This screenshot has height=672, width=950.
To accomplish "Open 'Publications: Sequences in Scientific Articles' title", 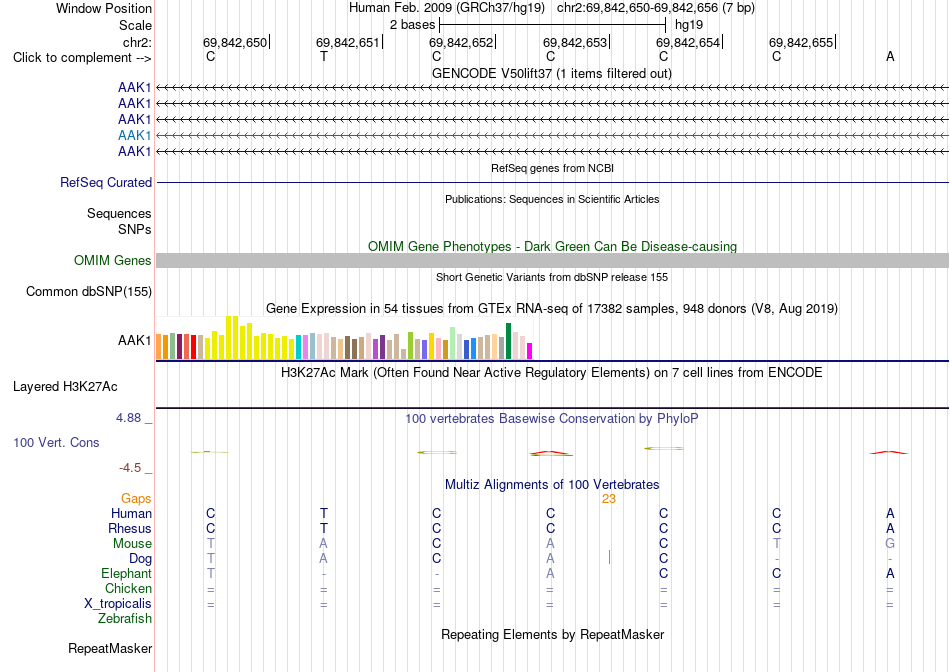I will pyautogui.click(x=552, y=199).
